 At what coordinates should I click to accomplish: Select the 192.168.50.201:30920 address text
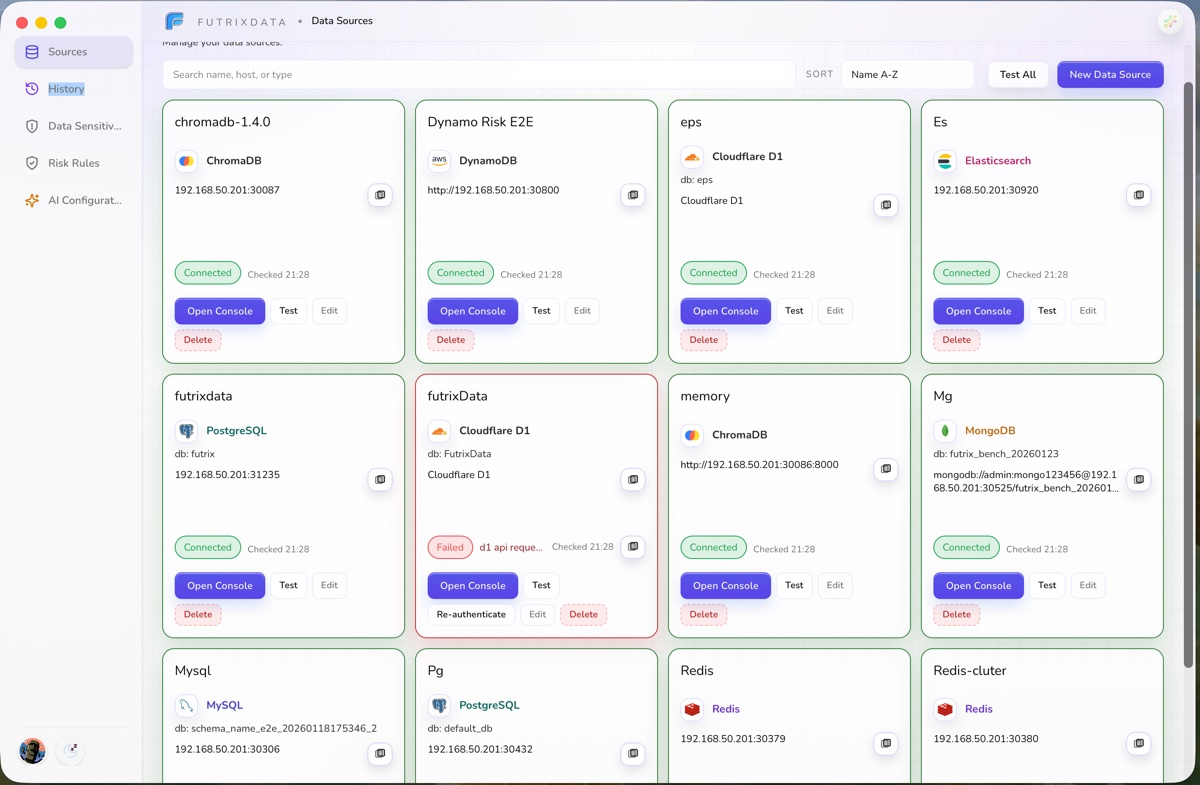tap(986, 190)
